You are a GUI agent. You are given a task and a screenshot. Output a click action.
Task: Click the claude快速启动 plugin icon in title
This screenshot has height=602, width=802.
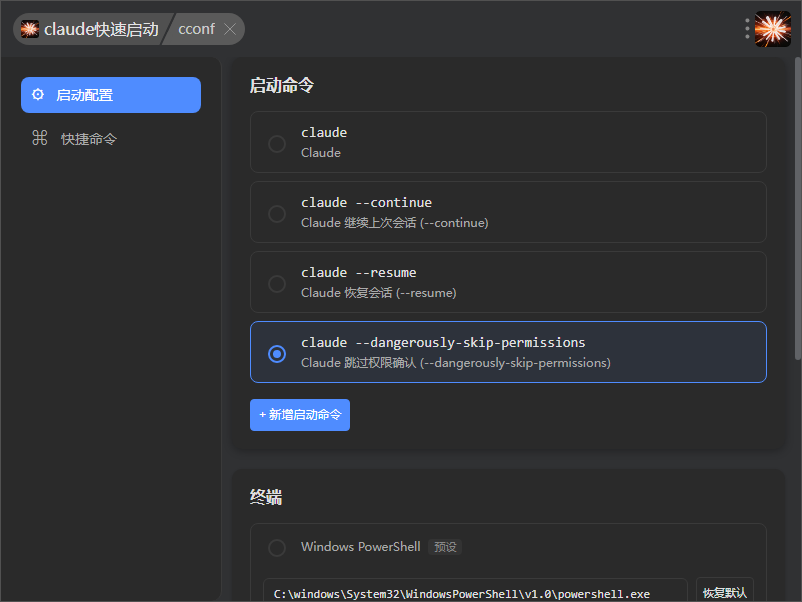pos(30,29)
